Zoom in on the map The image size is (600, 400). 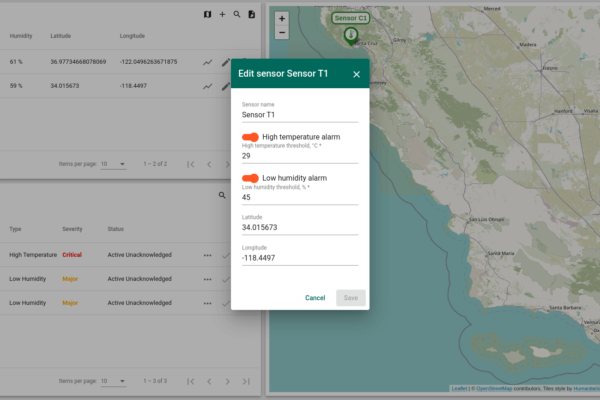(282, 18)
